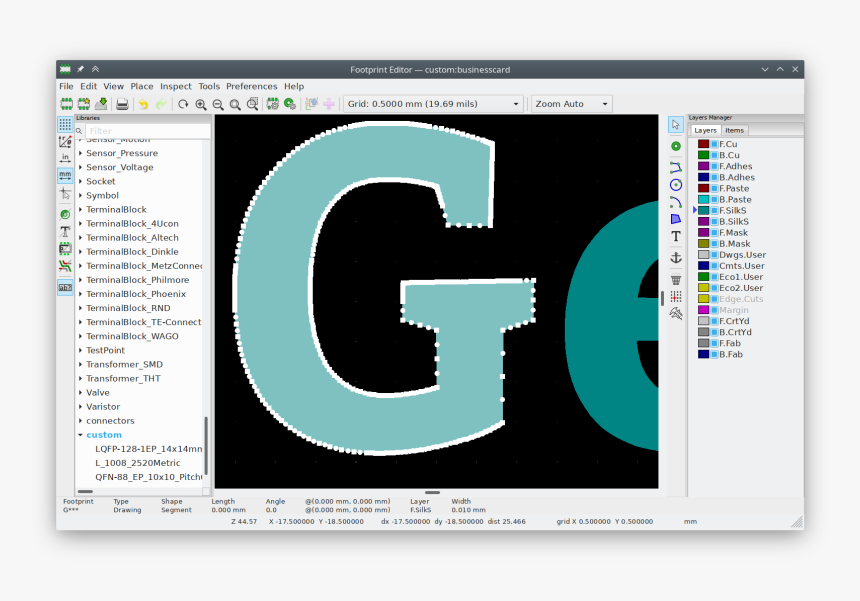The image size is (860, 601).
Task: Collapse the custom library
Action: pos(81,435)
